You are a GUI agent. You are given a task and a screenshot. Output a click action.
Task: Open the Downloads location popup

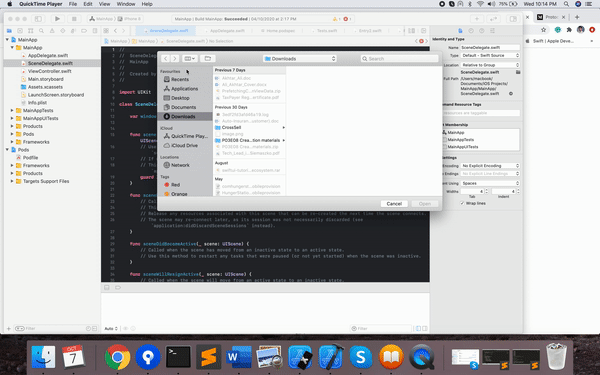click(300, 59)
